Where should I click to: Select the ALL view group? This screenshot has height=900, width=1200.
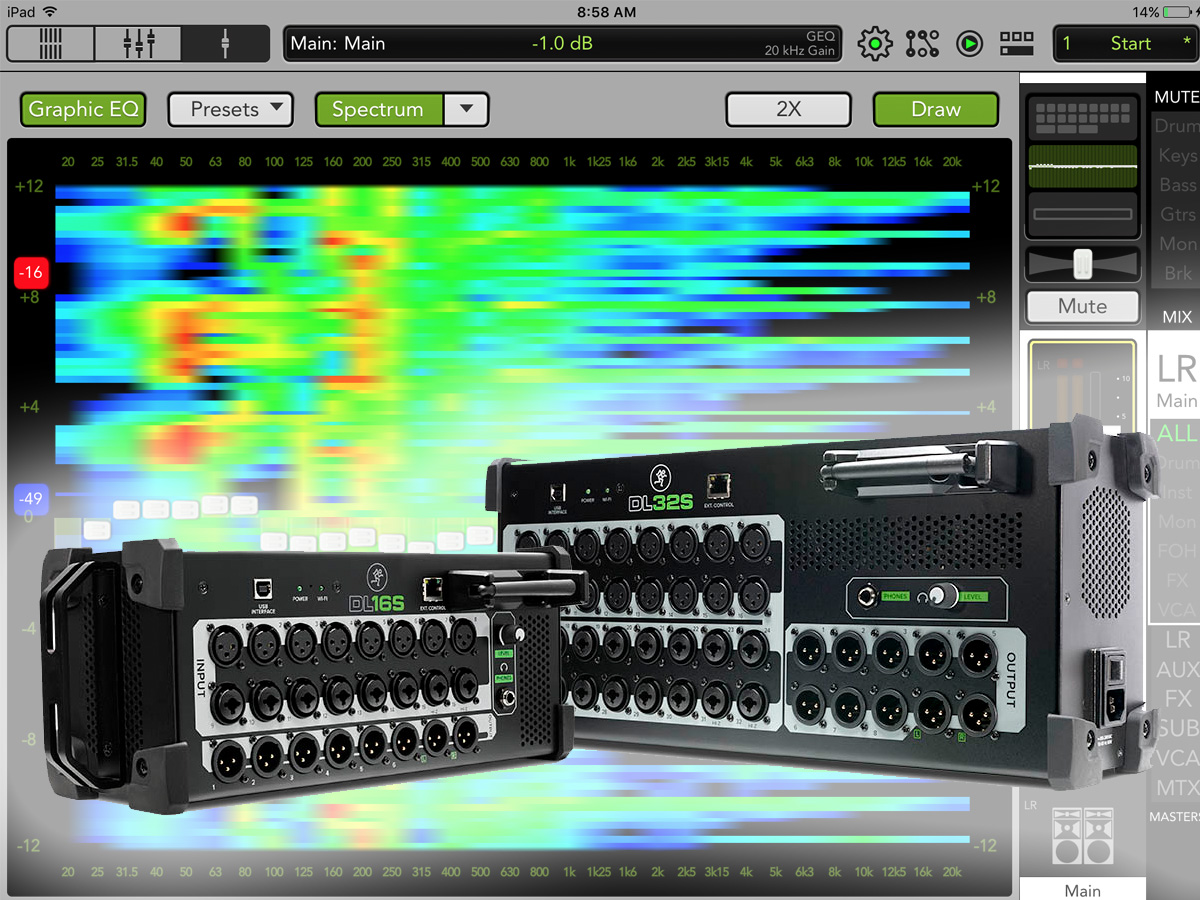1176,433
